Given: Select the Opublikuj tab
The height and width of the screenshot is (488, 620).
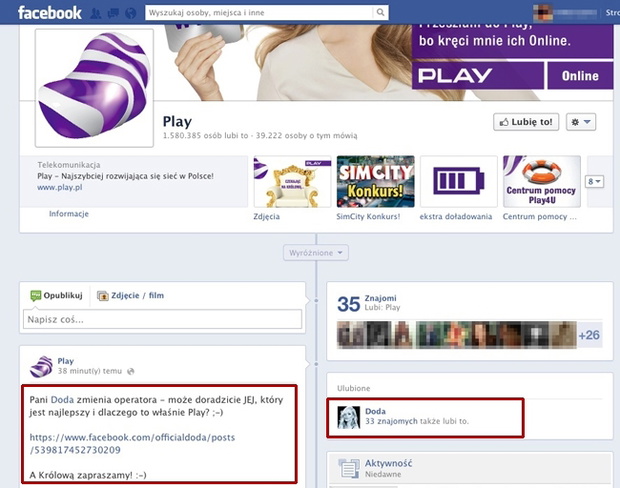Looking at the screenshot, I should click(57, 295).
